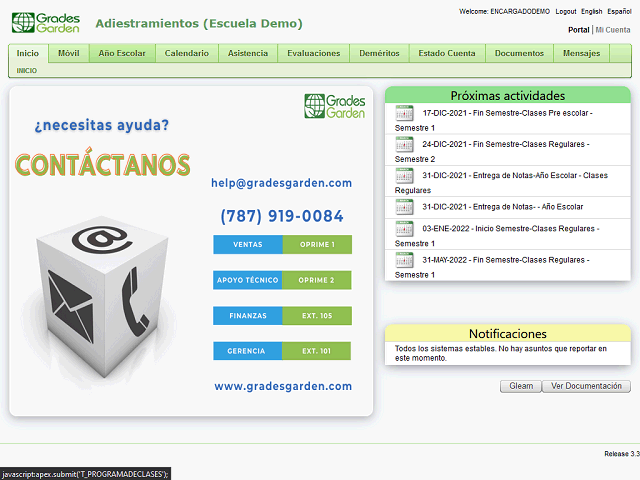Click the APOYO TÉCNICO label
This screenshot has width=640, height=480.
click(x=247, y=280)
